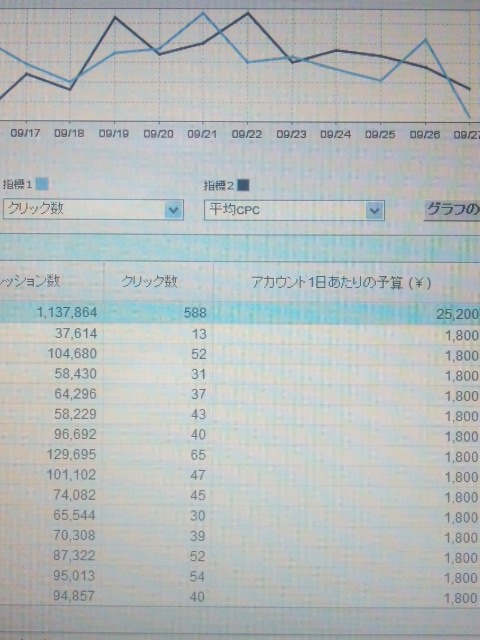Click the 25,200 total budget cell
This screenshot has height=640, width=480.
(458, 314)
